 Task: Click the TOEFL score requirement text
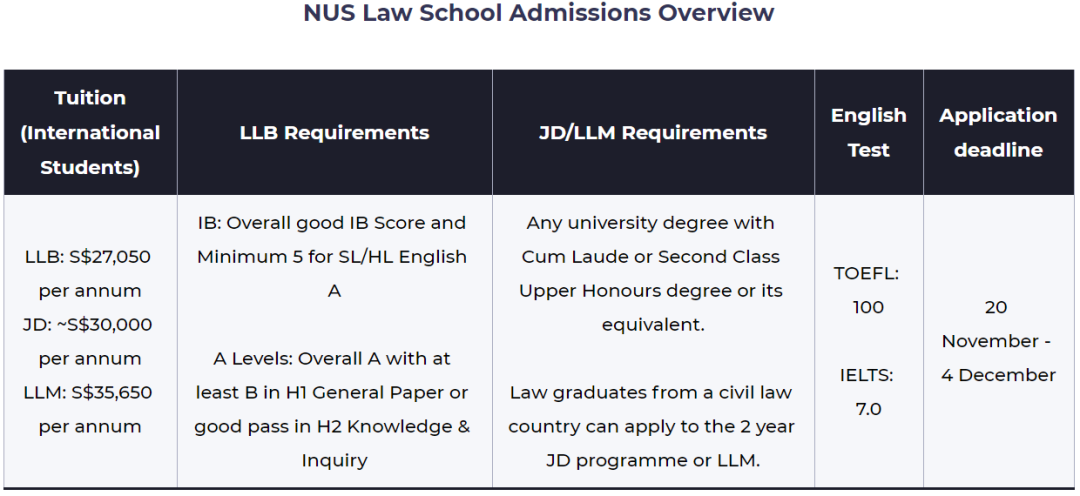click(868, 290)
